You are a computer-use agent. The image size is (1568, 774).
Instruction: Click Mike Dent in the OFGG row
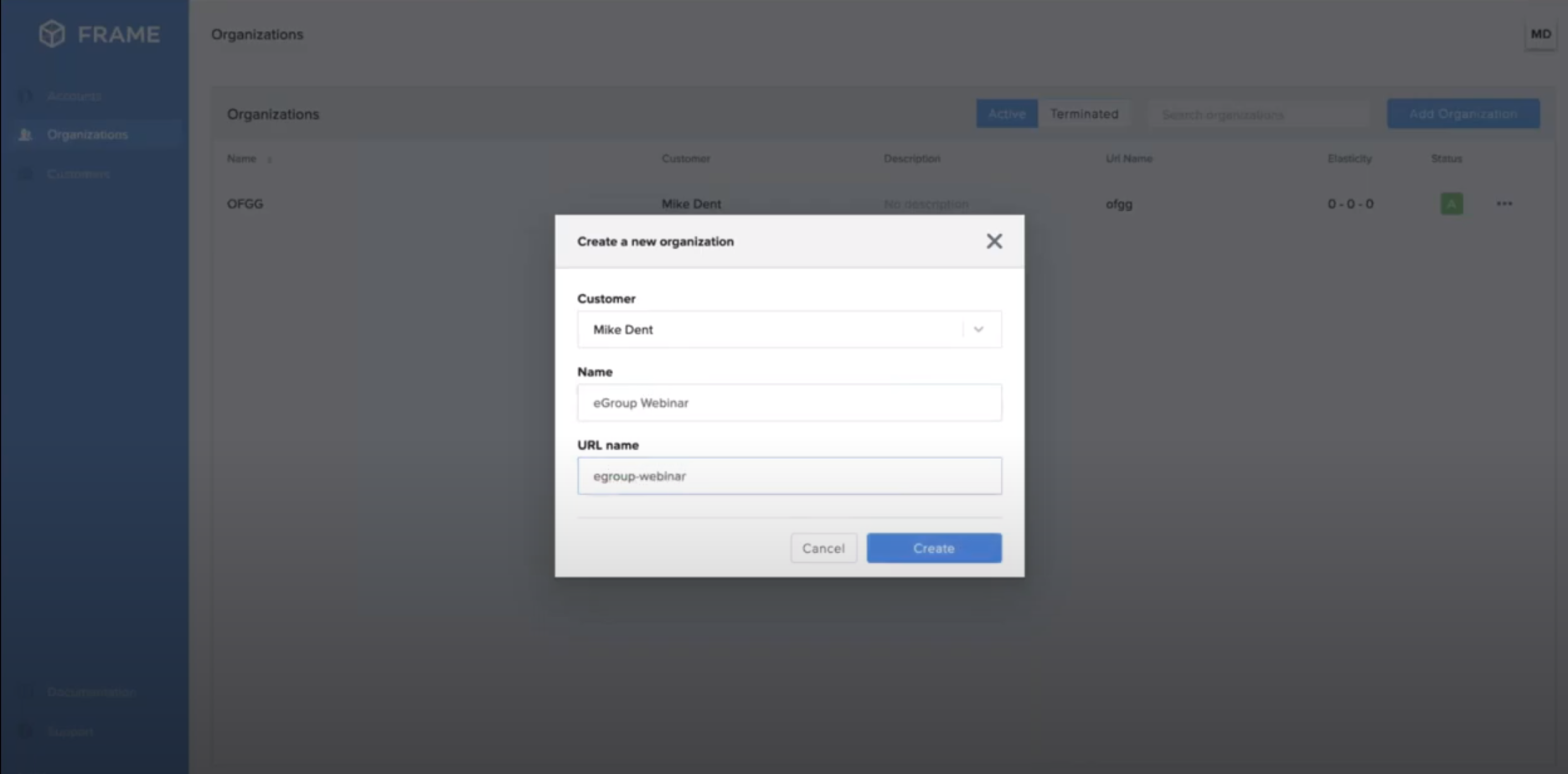tap(691, 204)
